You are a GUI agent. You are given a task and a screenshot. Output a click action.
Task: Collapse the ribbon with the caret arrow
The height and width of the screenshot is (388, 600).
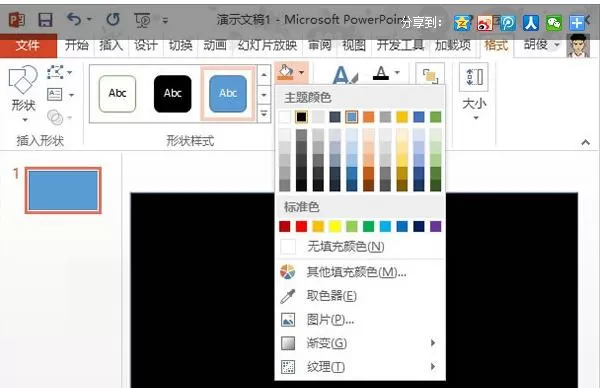pyautogui.click(x=585, y=142)
